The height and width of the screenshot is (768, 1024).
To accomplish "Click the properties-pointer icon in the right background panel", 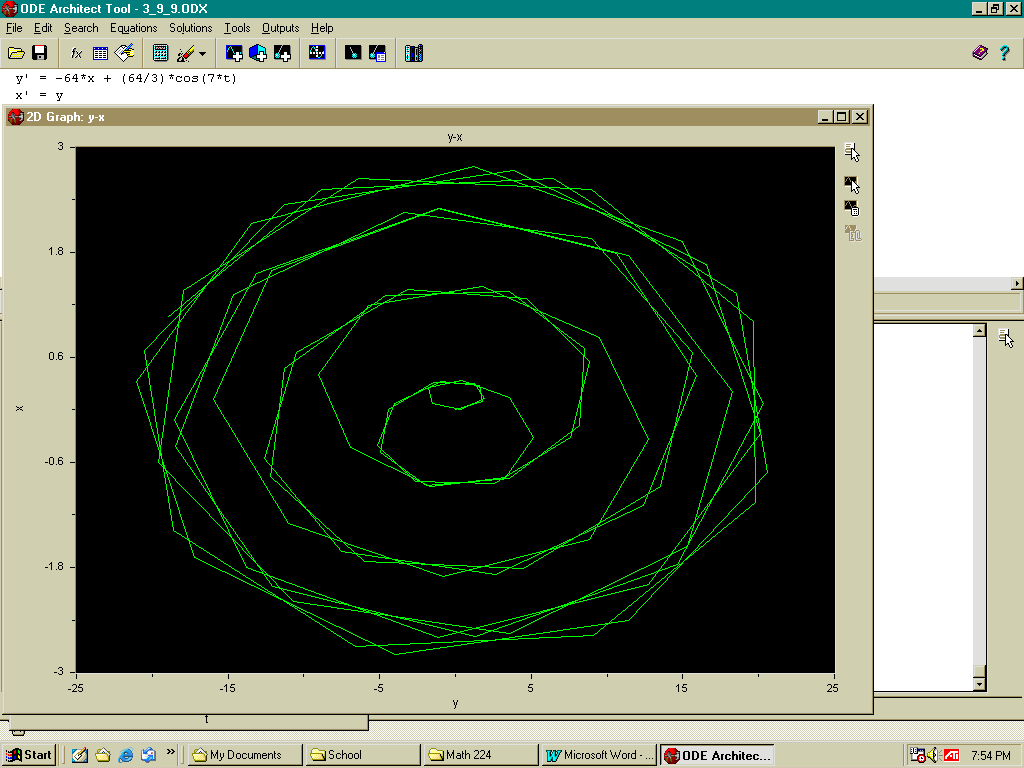I will 1006,338.
